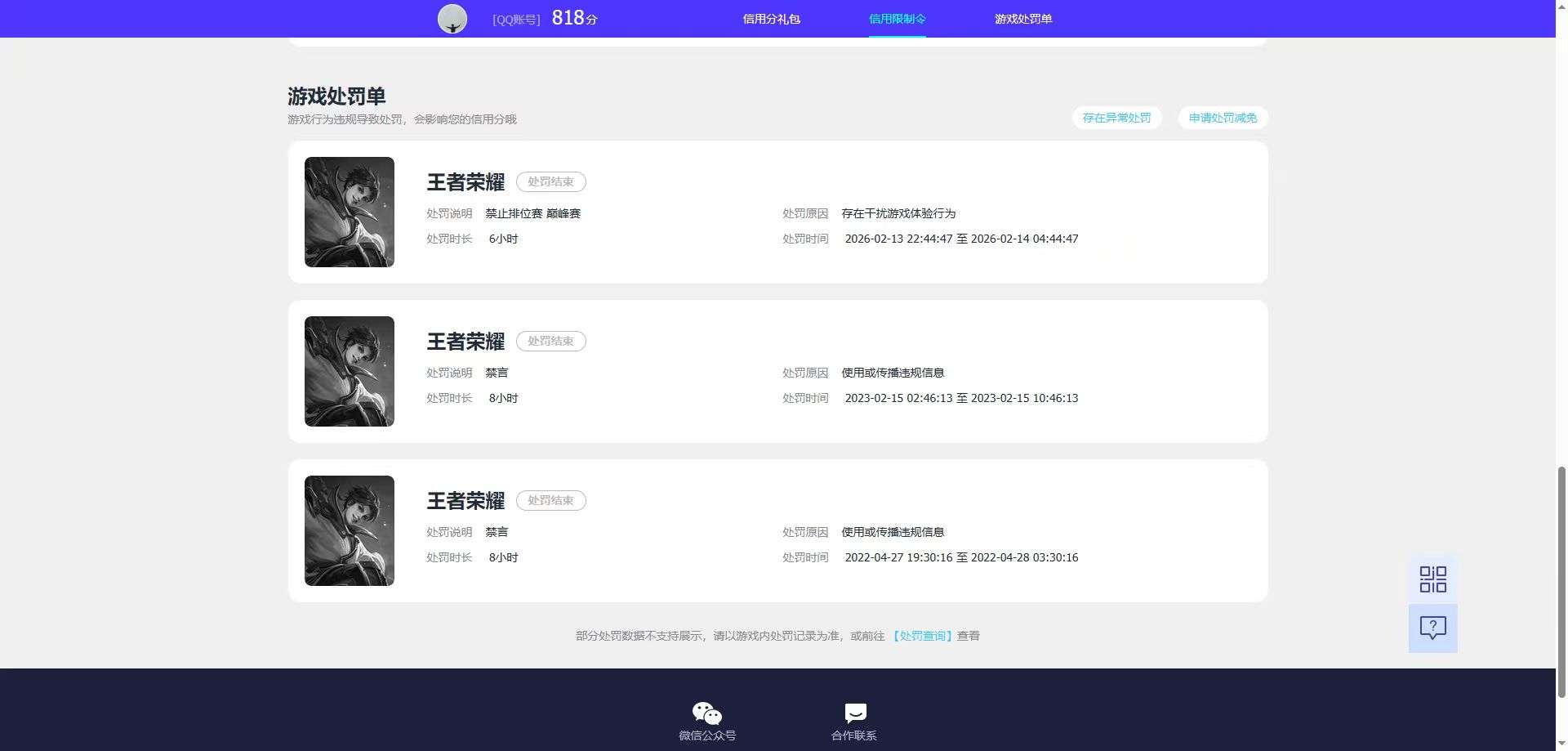Click the 8小时 duration in the 2023 penalty
The height and width of the screenshot is (751, 1568).
[503, 398]
